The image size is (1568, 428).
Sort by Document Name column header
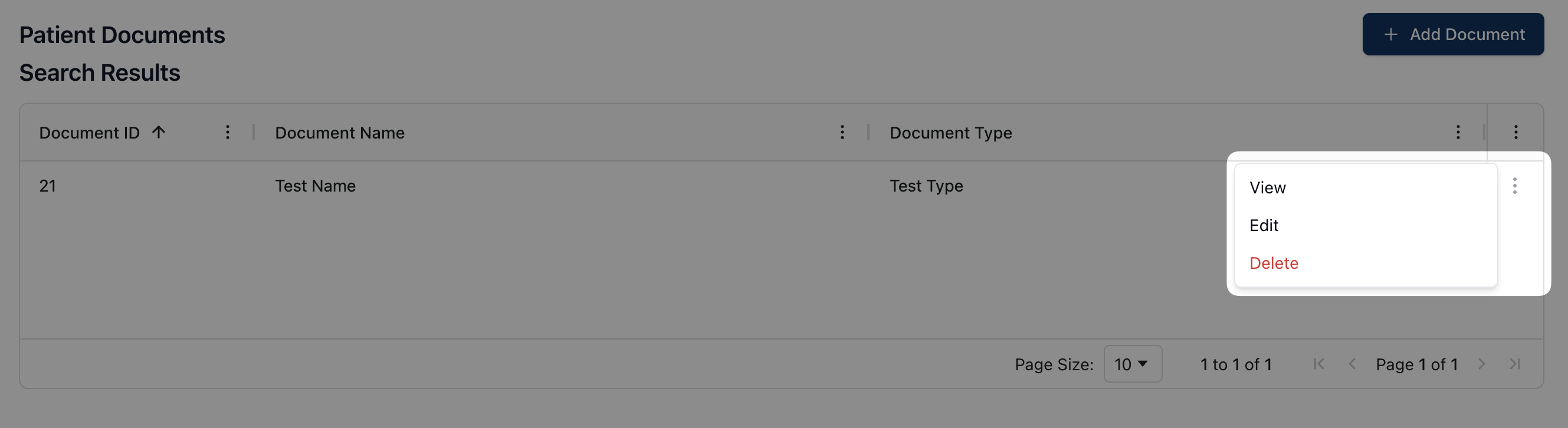tap(340, 133)
